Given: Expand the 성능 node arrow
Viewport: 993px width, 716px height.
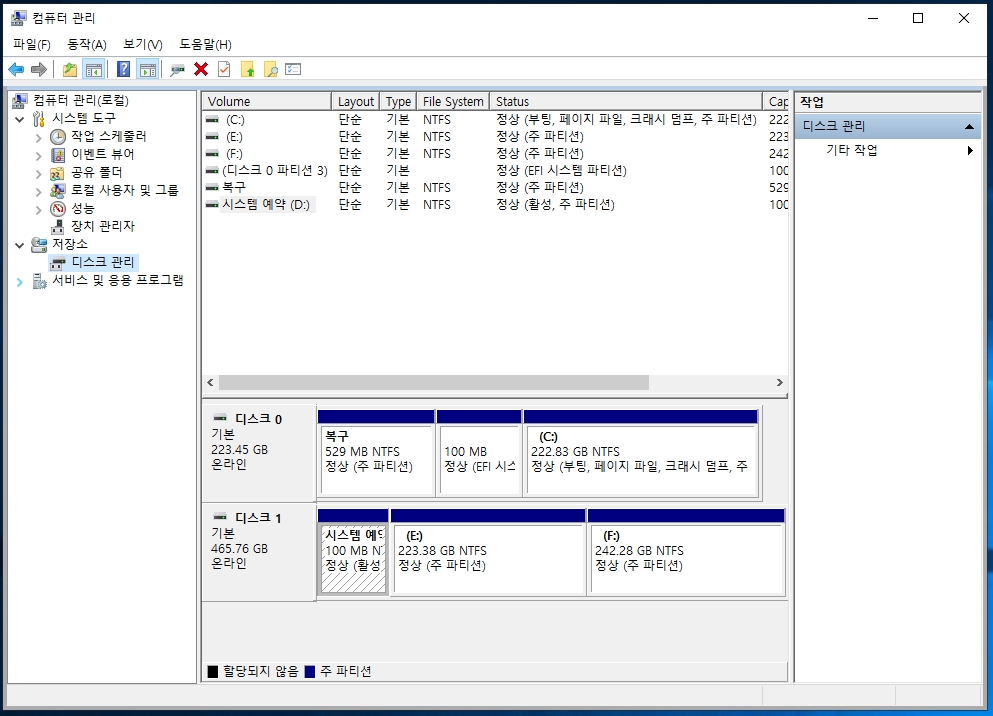Looking at the screenshot, I should [39, 209].
